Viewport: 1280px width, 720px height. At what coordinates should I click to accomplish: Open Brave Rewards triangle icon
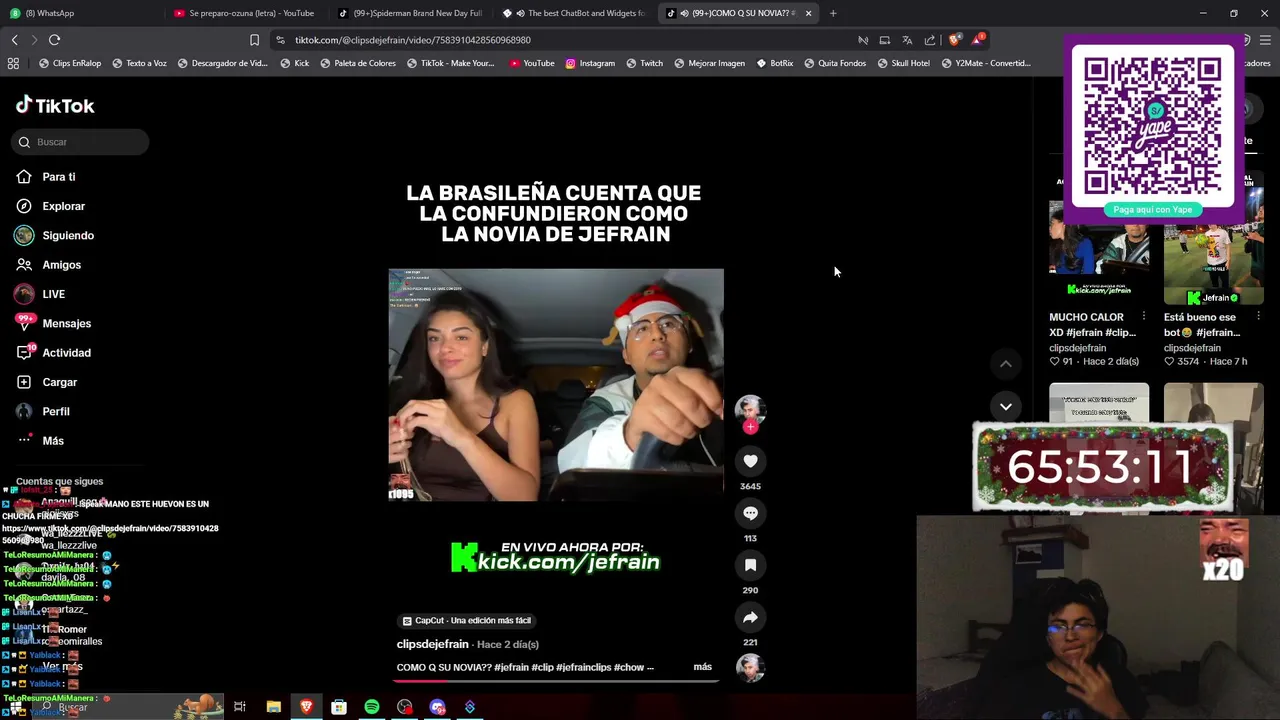tap(980, 40)
